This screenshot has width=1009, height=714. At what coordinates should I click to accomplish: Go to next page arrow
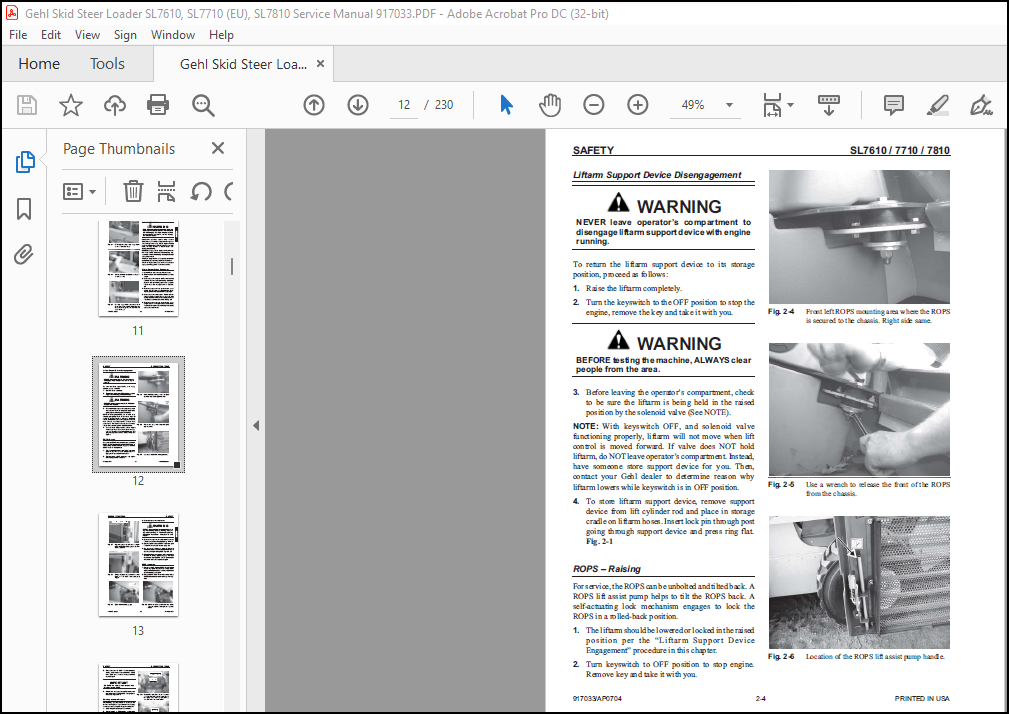(358, 105)
